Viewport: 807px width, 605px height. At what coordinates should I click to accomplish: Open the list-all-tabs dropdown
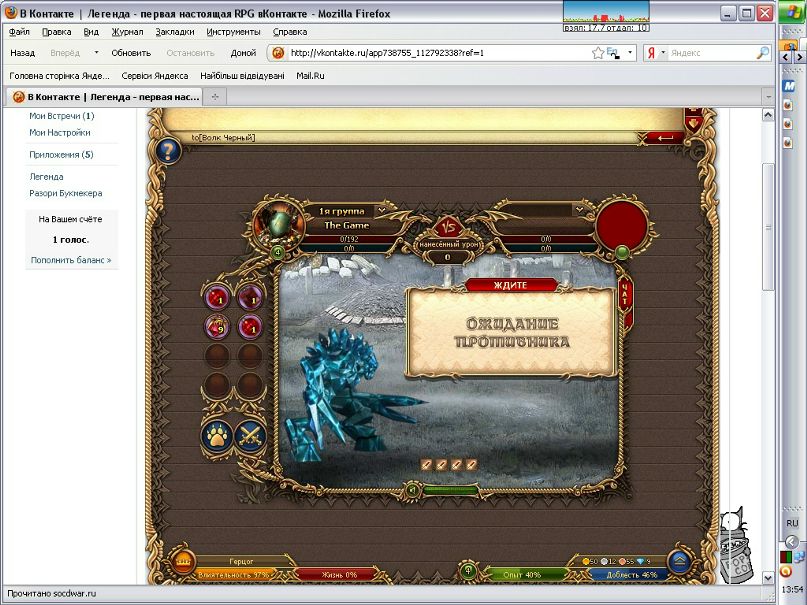point(768,97)
